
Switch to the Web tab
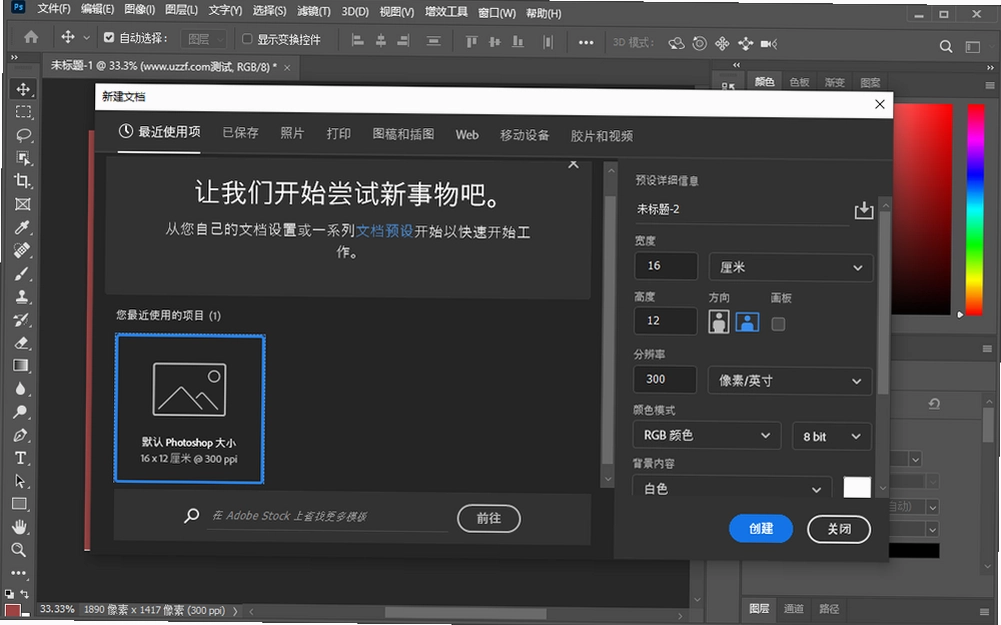pos(467,135)
